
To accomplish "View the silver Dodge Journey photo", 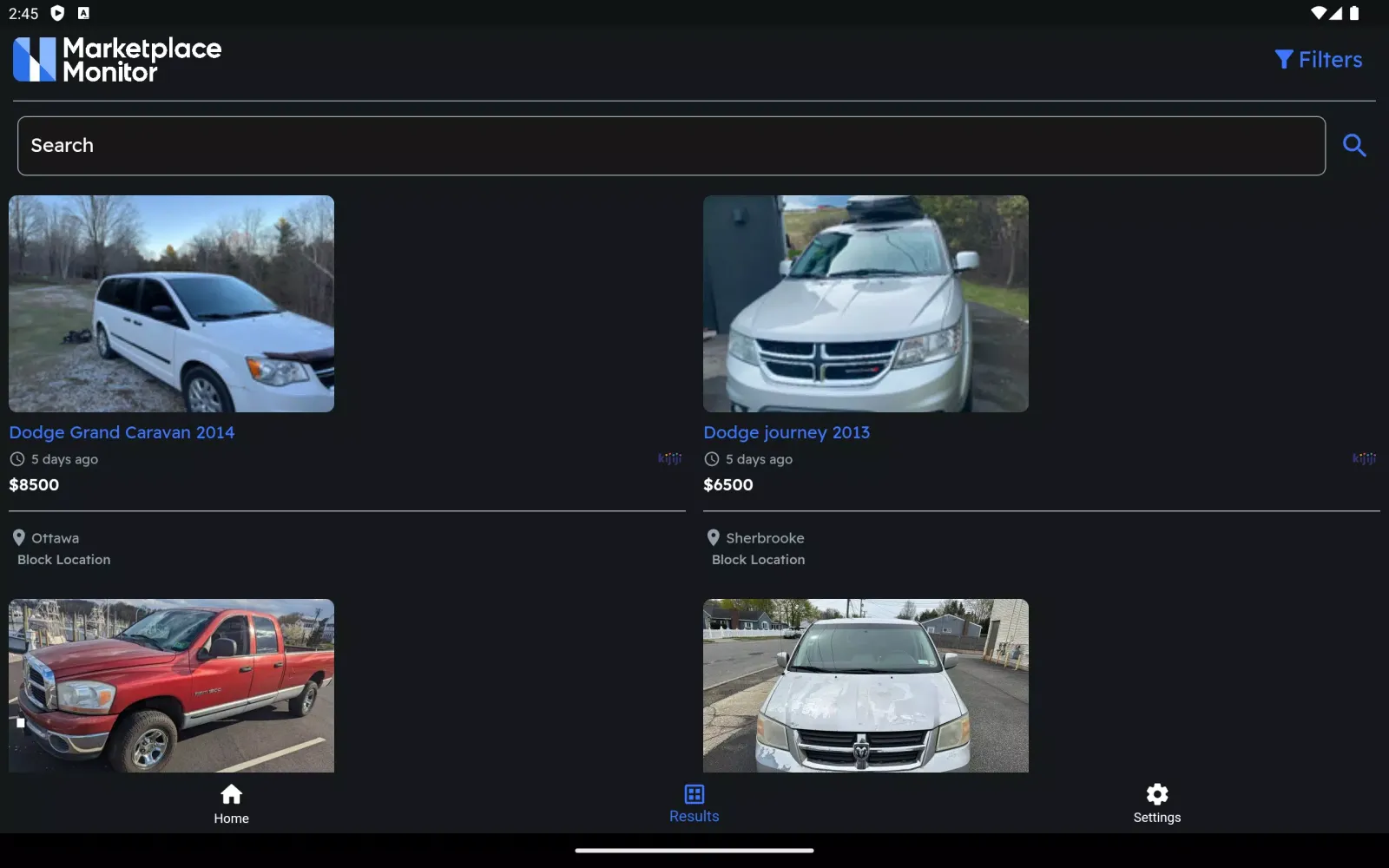I will (x=866, y=304).
